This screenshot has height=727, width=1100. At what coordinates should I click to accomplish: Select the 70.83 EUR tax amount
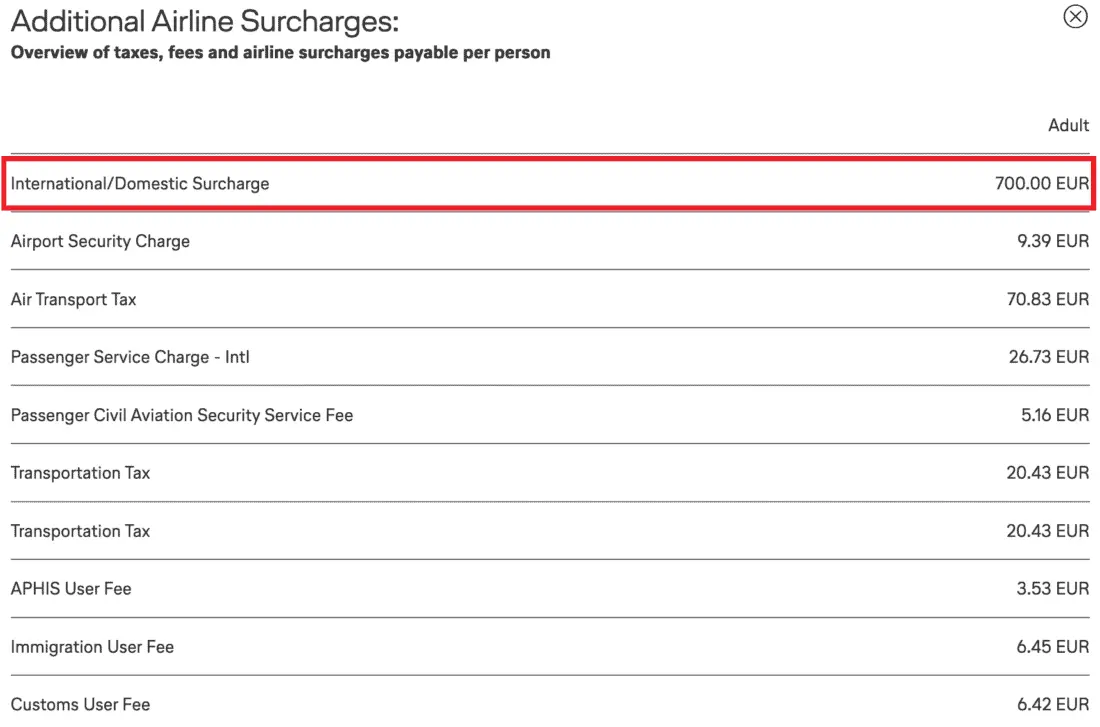pos(1047,299)
